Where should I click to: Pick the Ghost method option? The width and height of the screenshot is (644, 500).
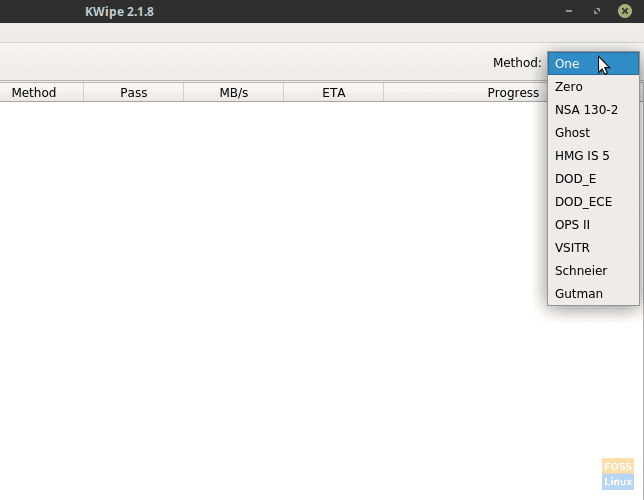[x=593, y=133]
